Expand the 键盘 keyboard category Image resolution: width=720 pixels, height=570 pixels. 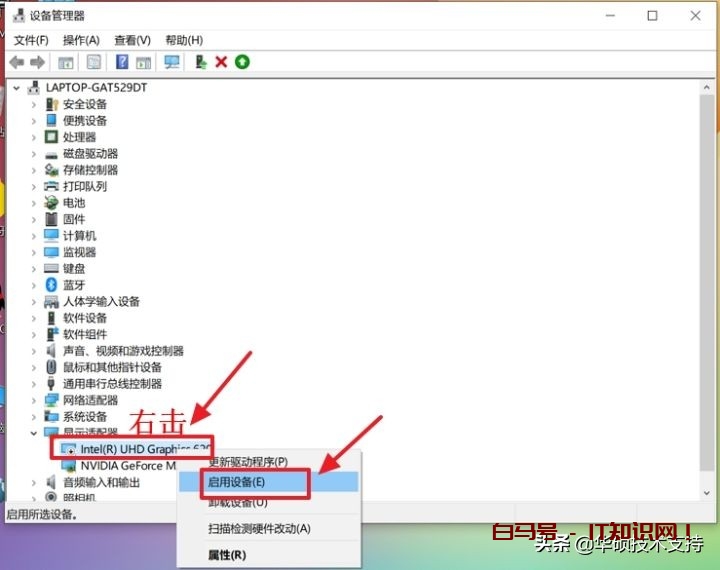tap(34, 269)
